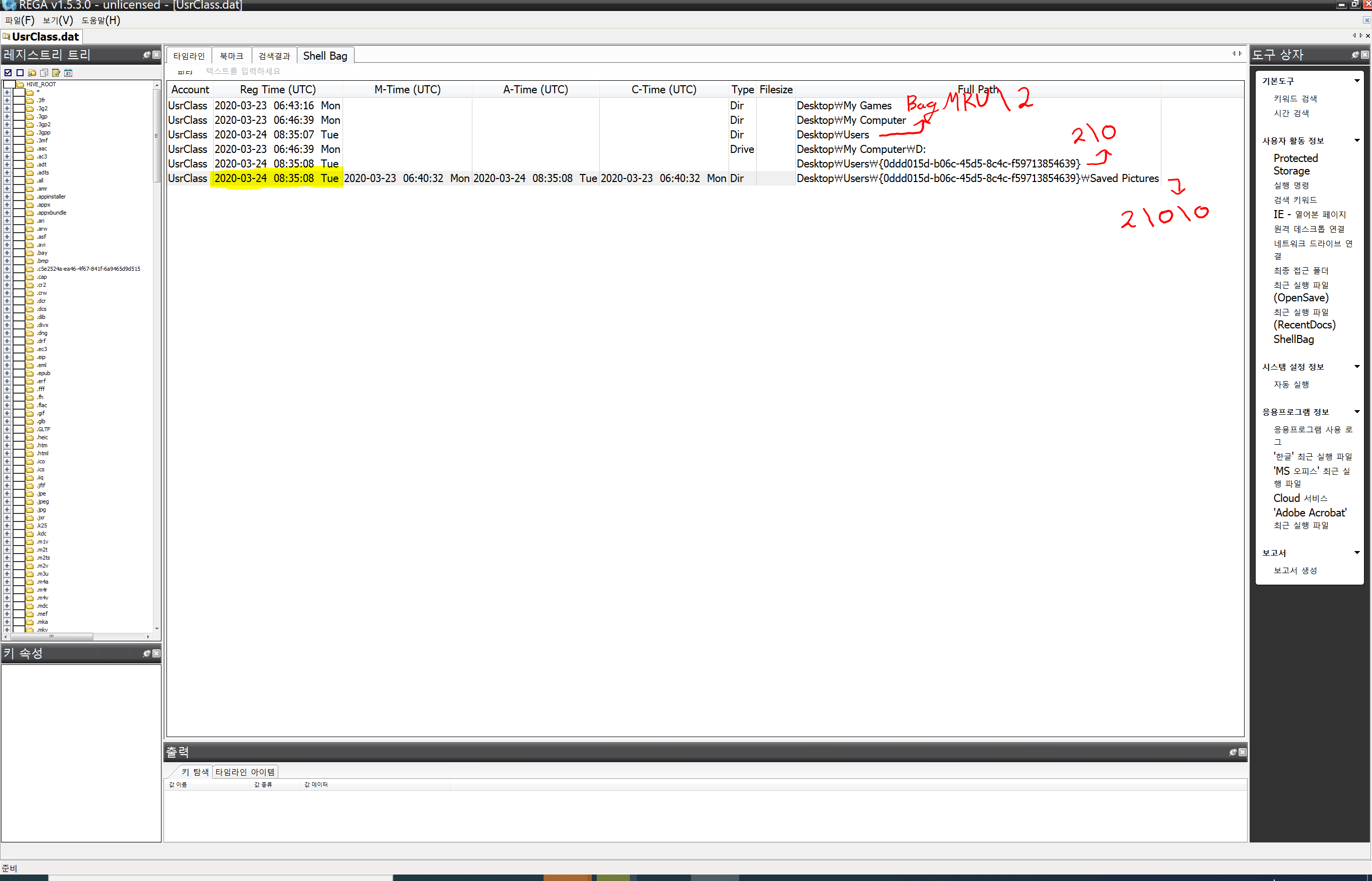Open the ShellBag tool link
Viewport: 1372px width, 881px height.
[1293, 339]
